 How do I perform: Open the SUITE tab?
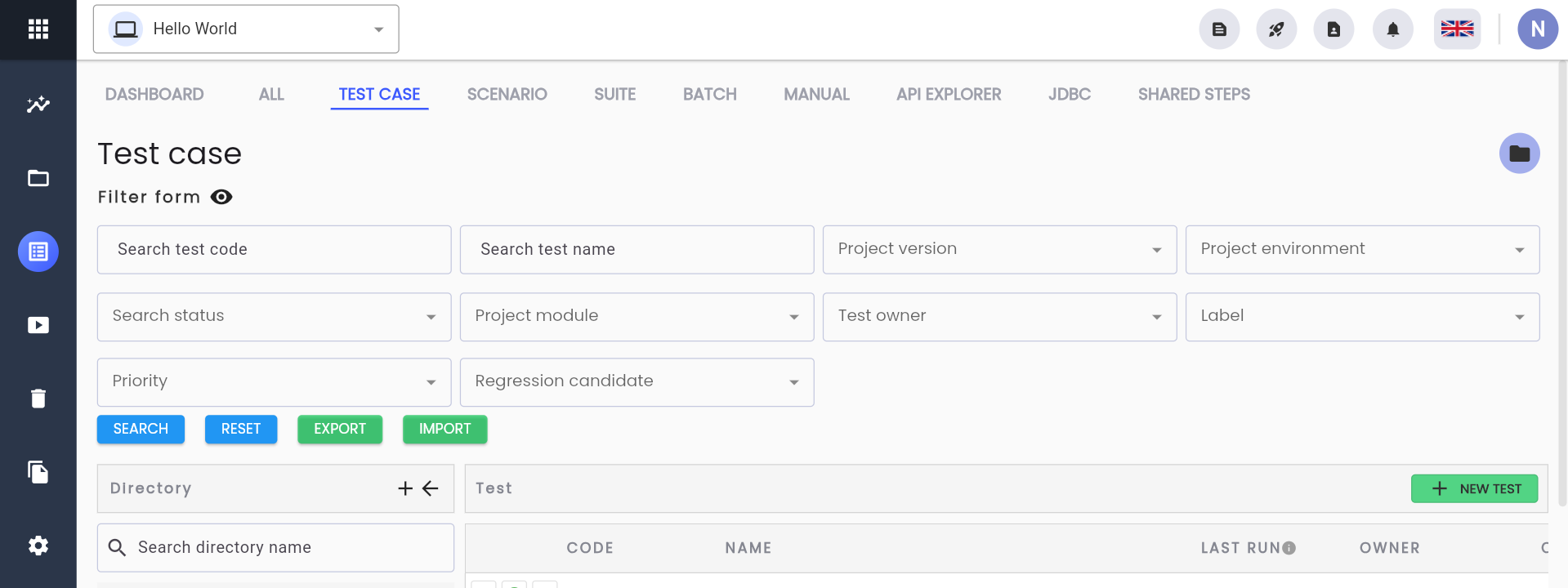(615, 95)
